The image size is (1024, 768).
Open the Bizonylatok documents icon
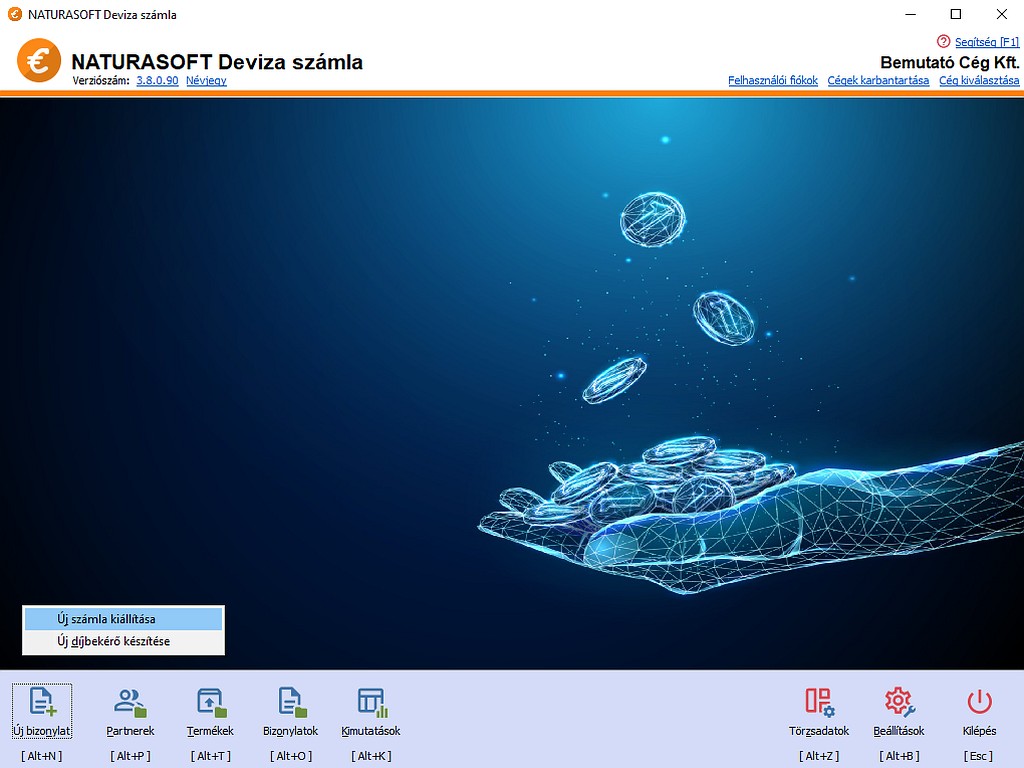[x=290, y=701]
